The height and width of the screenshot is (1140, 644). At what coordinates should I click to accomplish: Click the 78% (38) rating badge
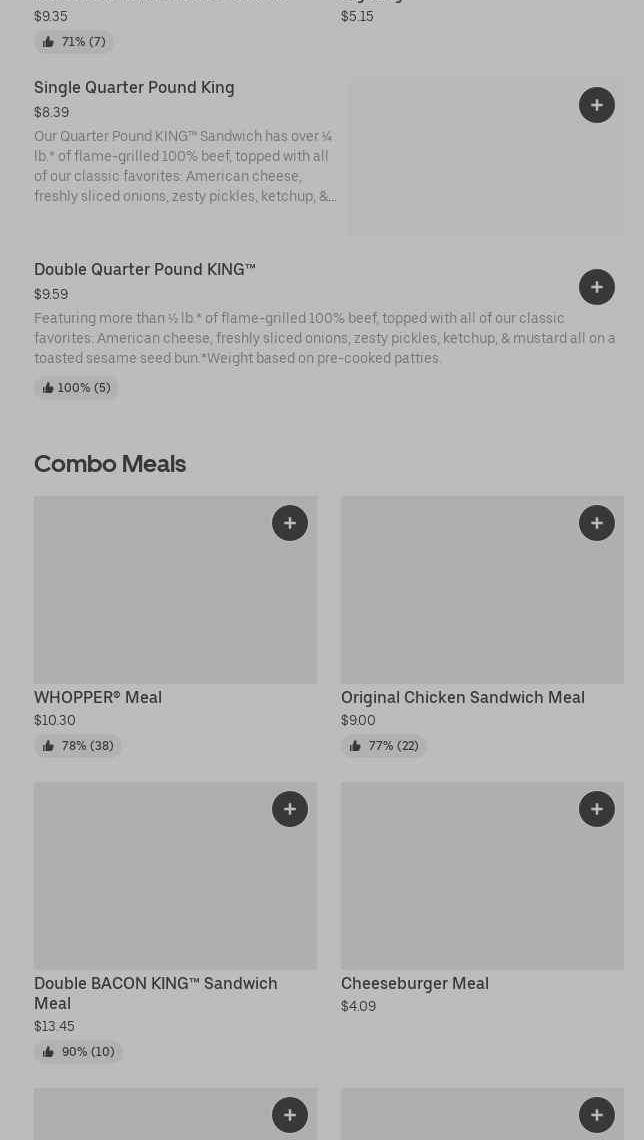78,746
